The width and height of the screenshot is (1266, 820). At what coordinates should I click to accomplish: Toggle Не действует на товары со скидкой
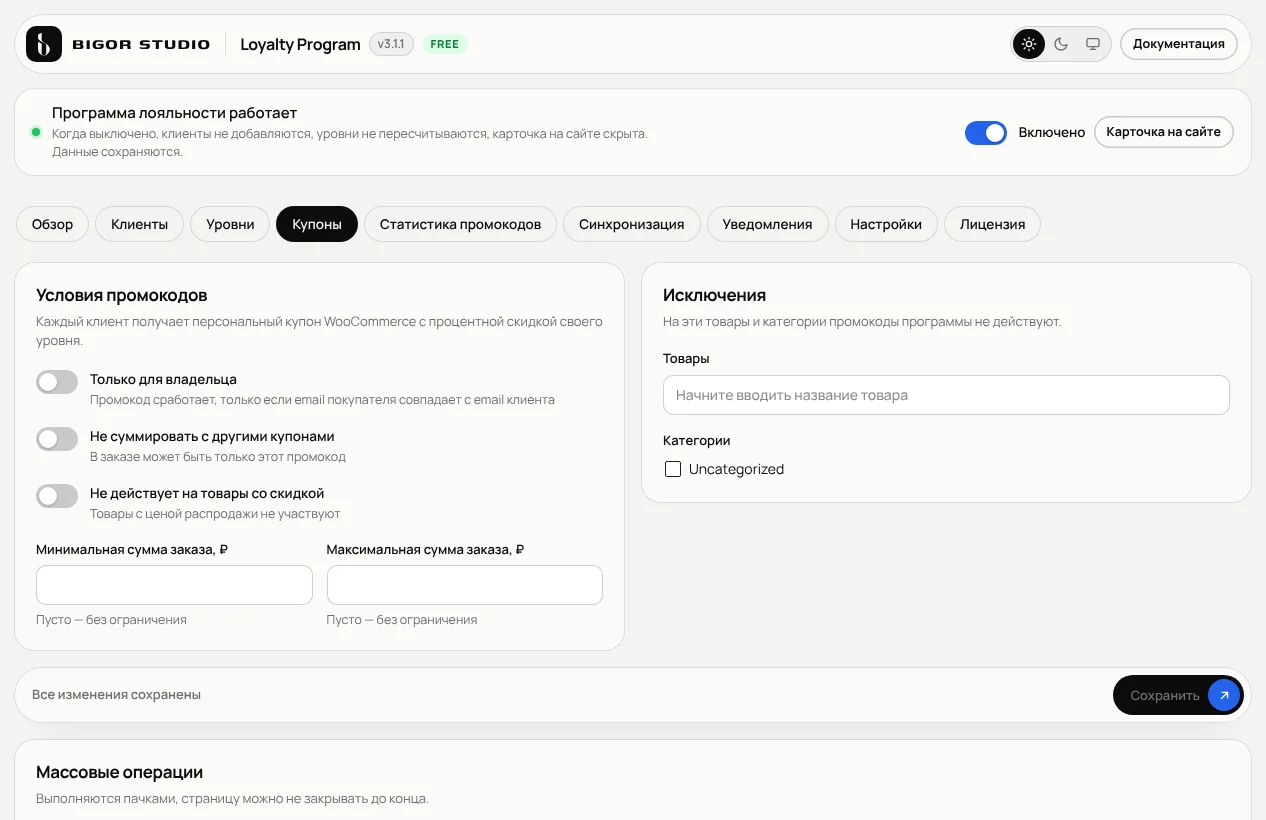57,495
